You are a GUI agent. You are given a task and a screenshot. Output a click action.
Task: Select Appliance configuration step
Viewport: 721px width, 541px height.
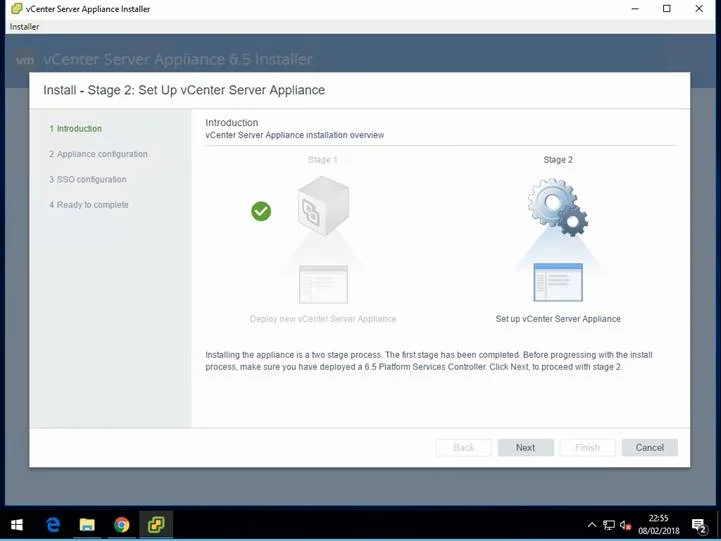(x=98, y=154)
